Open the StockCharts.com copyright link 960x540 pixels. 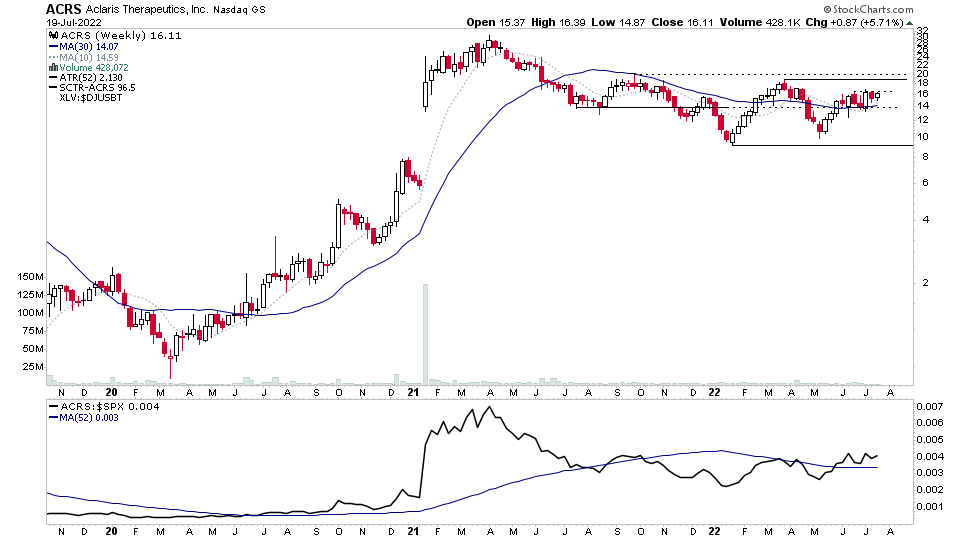click(868, 9)
